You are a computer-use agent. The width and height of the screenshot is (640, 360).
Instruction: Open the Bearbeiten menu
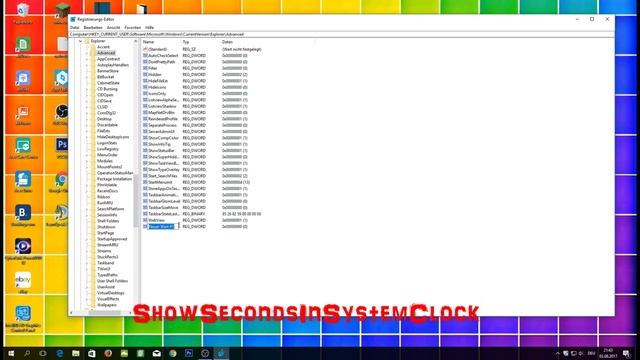93,27
